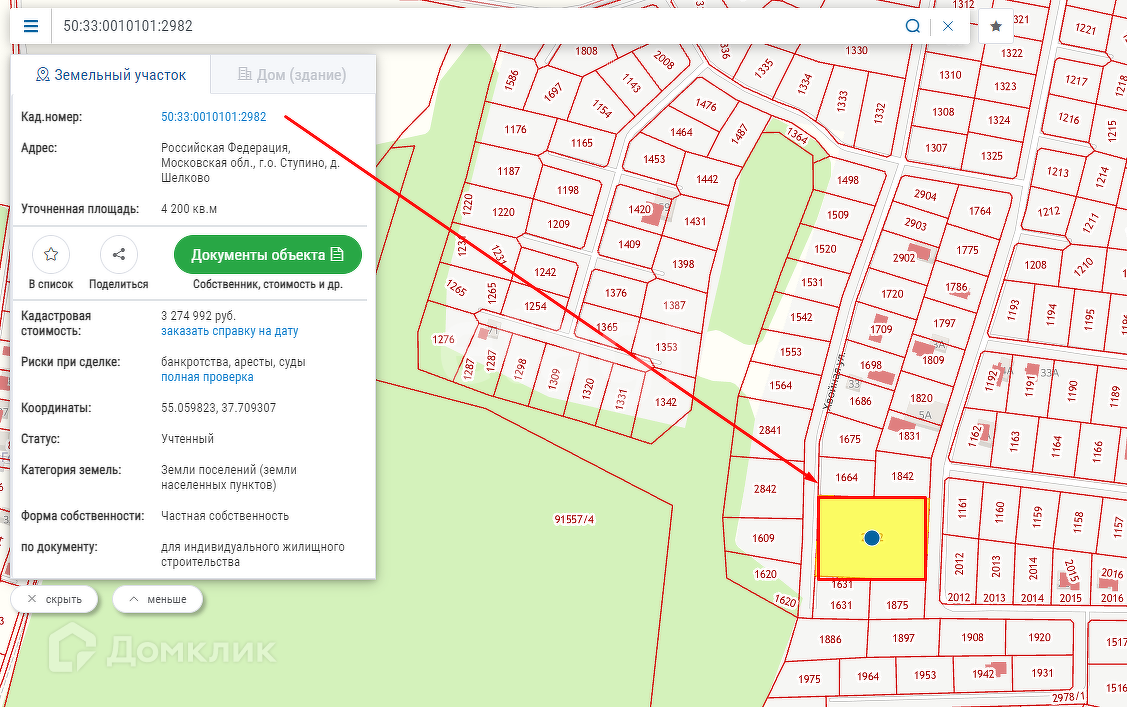Click the Поделиться share icon
This screenshot has height=707, width=1127.
[x=118, y=255]
